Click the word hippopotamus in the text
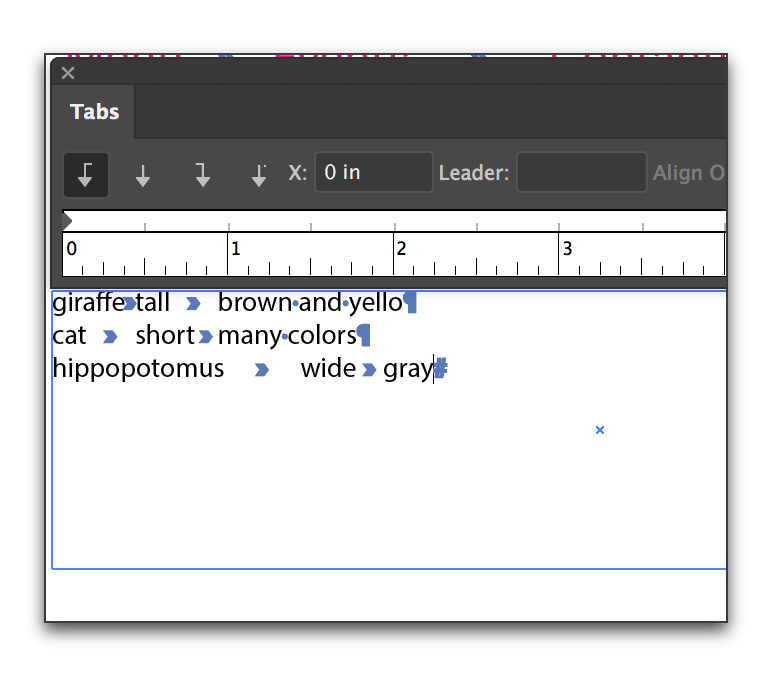Screen dimensions: 772x675 (138, 369)
